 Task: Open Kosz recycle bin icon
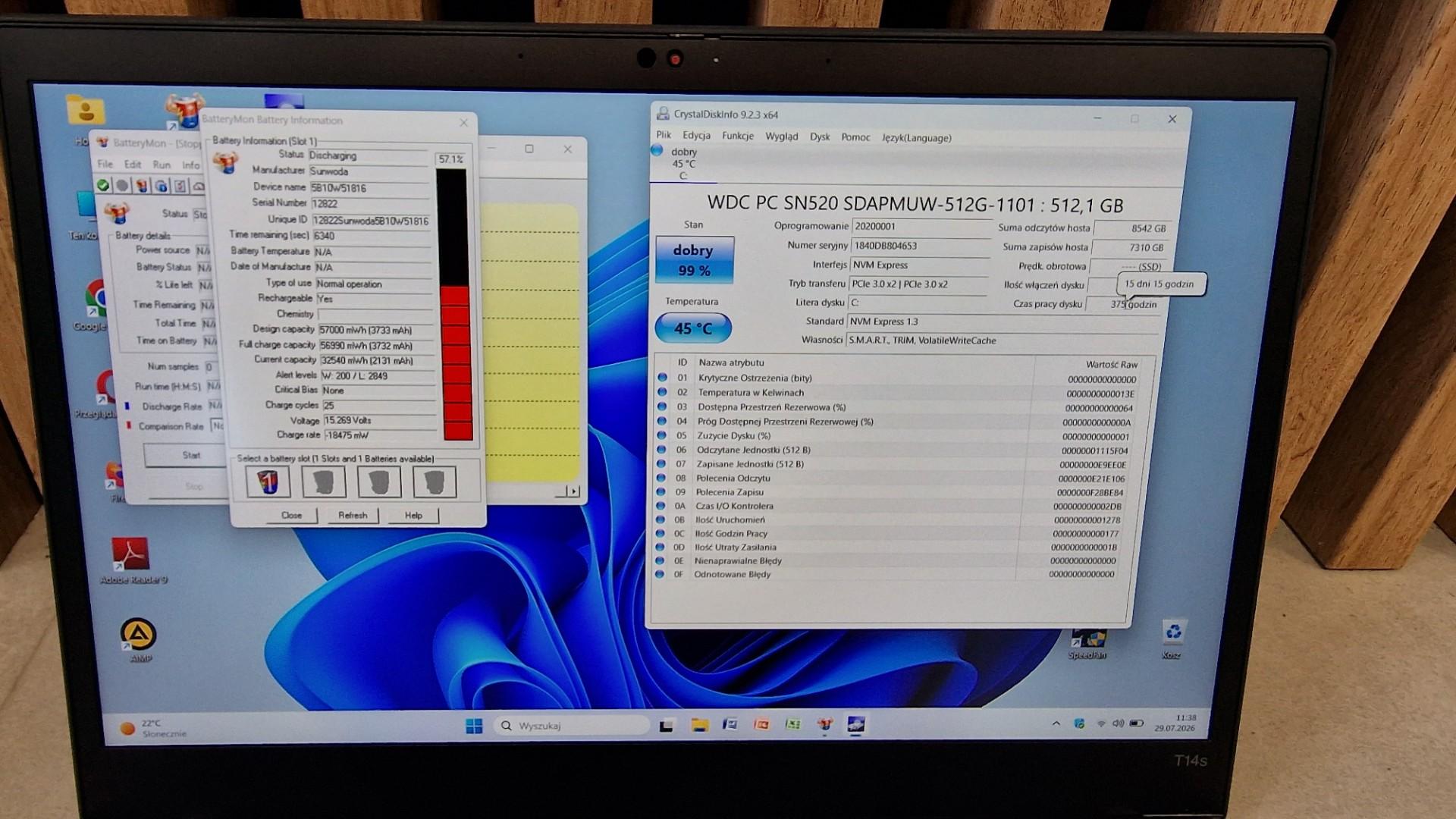(1173, 639)
